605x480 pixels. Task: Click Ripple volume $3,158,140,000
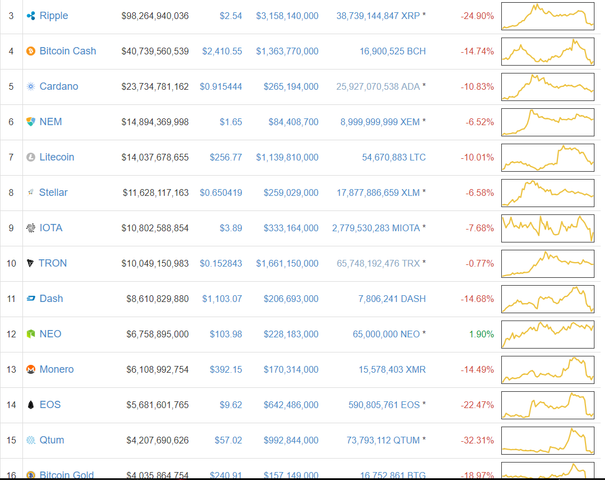point(287,16)
